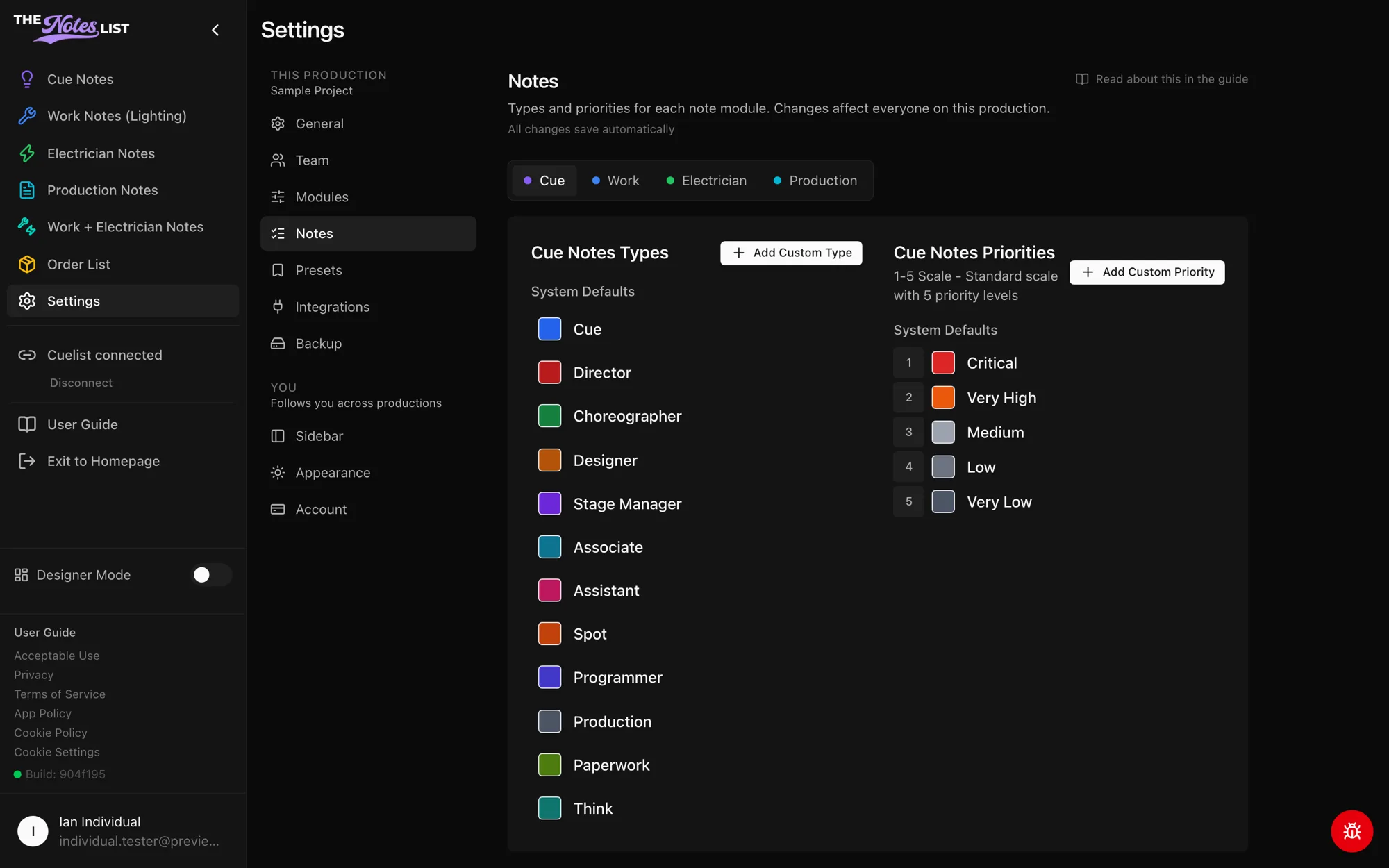Switch to the Cue tab
Screen dimensions: 1389x868
[x=544, y=181]
